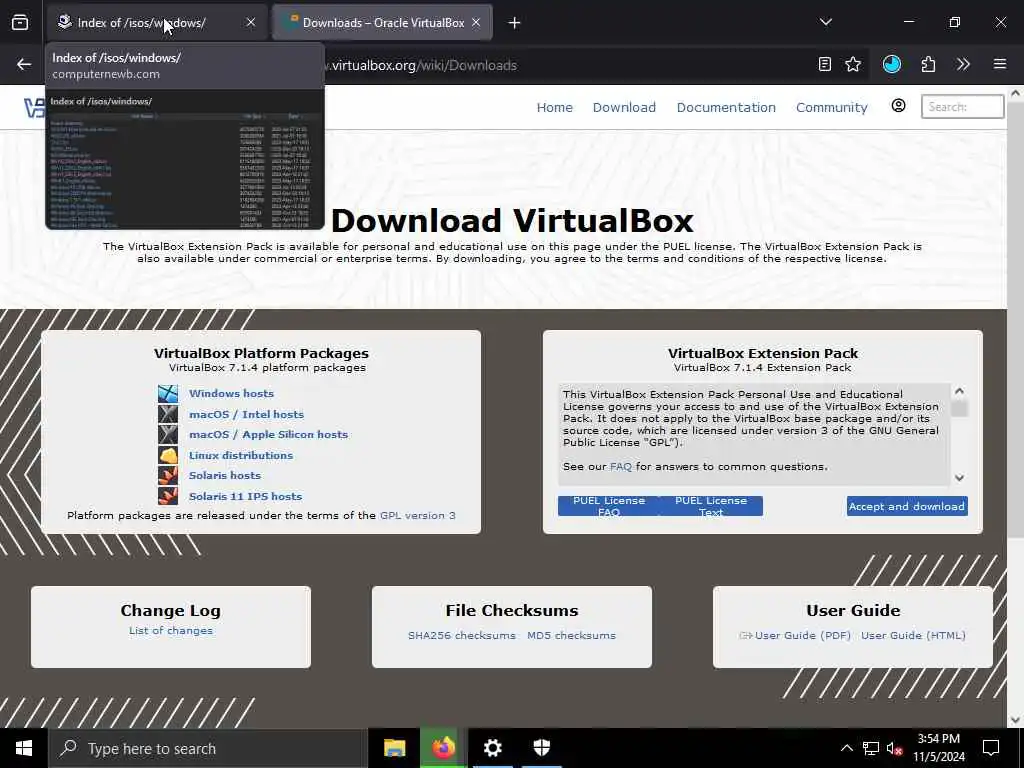Open SHA256 checksums link
The image size is (1024, 768).
462,635
